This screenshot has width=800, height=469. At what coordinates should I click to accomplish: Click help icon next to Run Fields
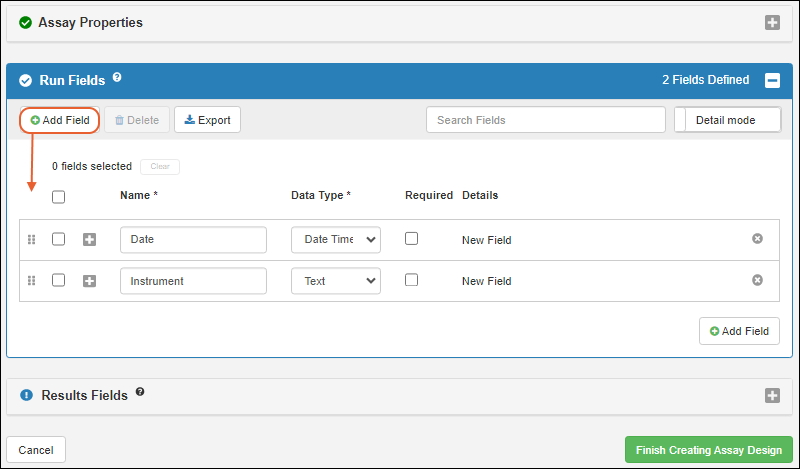click(x=117, y=77)
